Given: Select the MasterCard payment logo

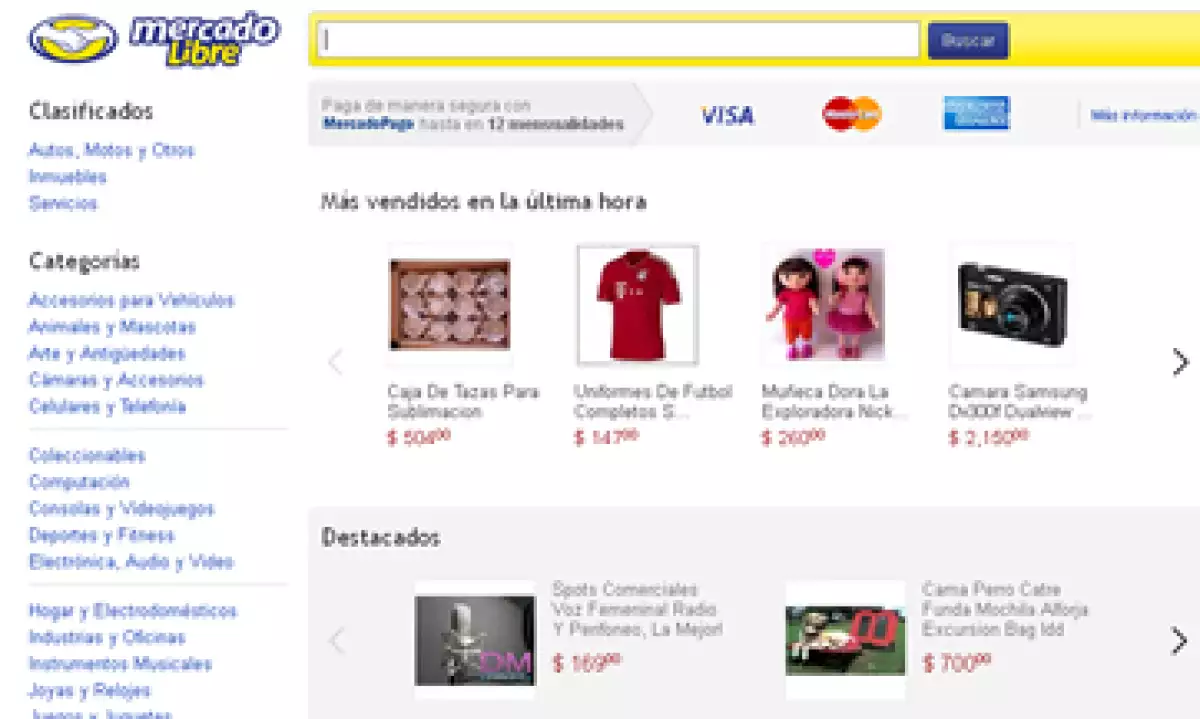Looking at the screenshot, I should click(852, 114).
